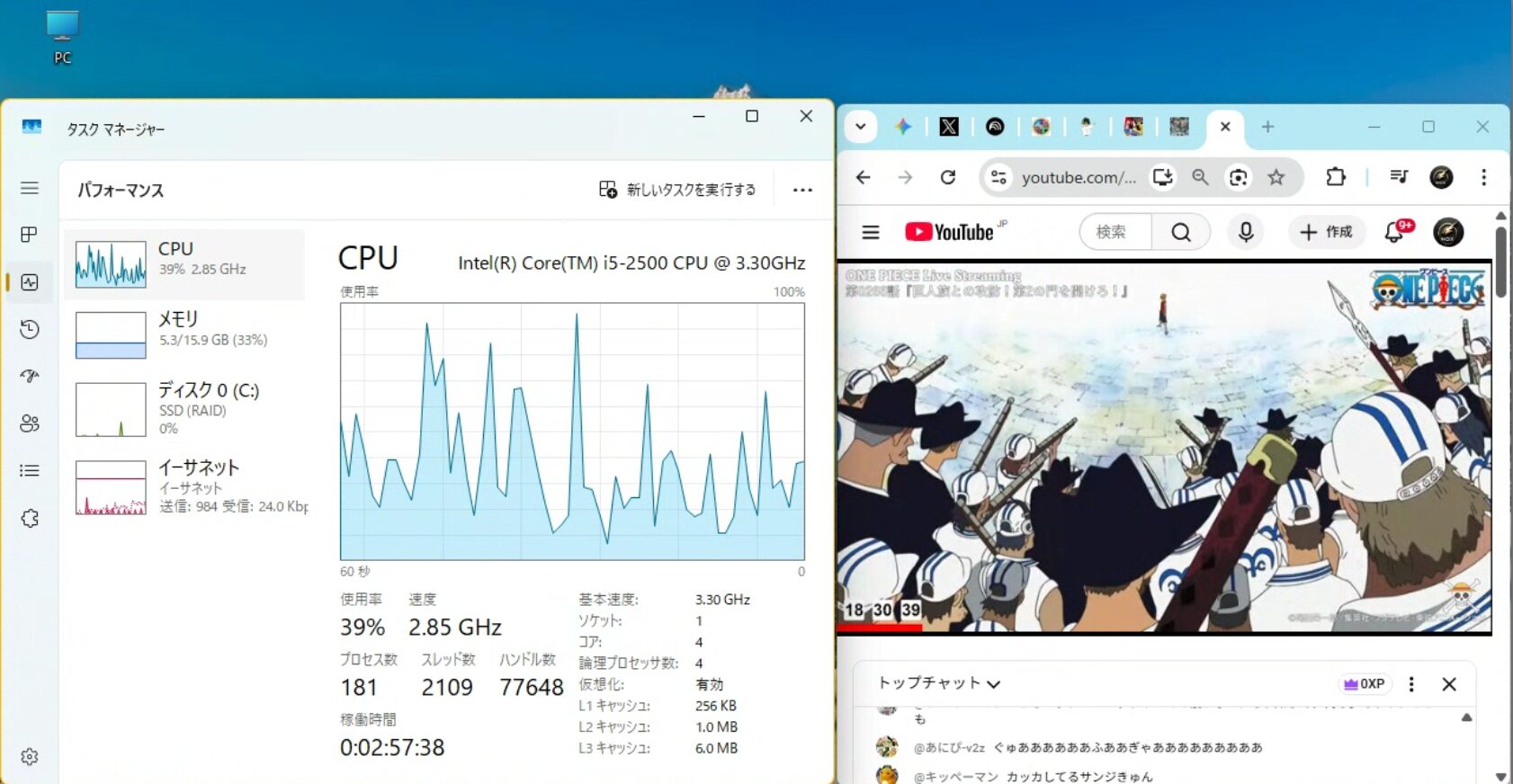This screenshot has width=1513, height=784.
Task: Expand the Task Manager navigation hamburger menu
Action: 29,188
